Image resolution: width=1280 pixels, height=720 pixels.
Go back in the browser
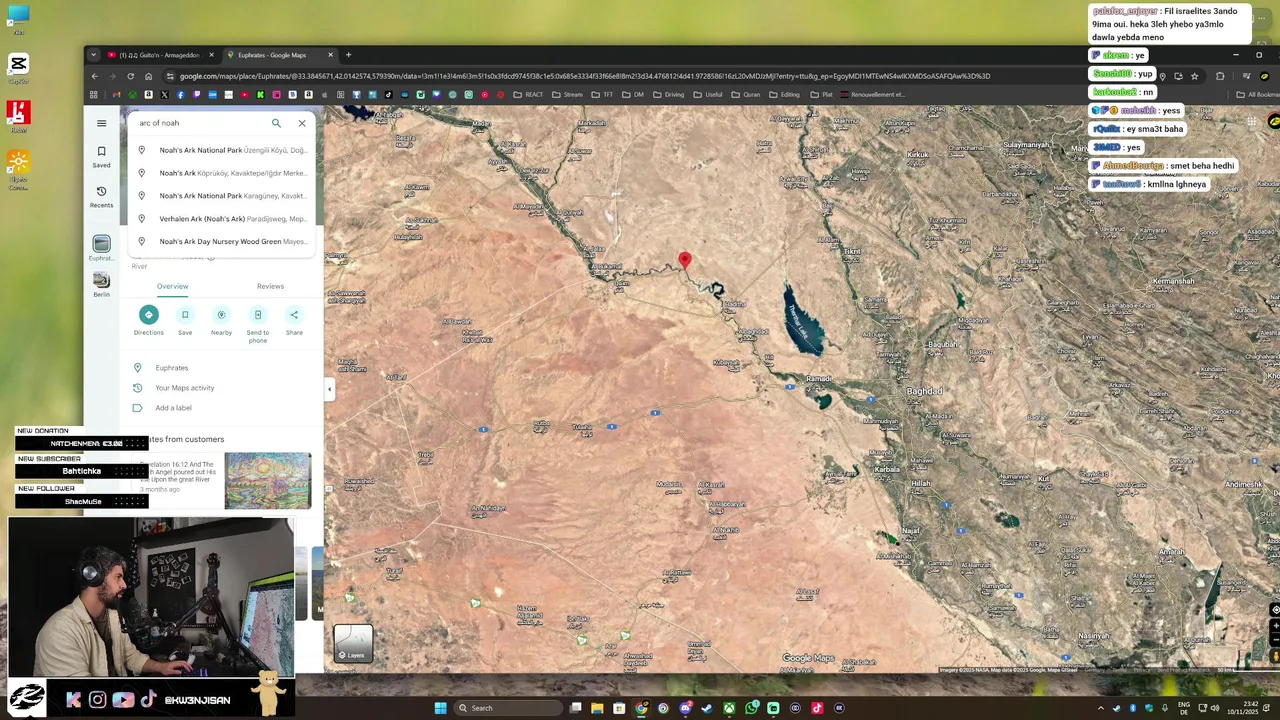coord(95,76)
